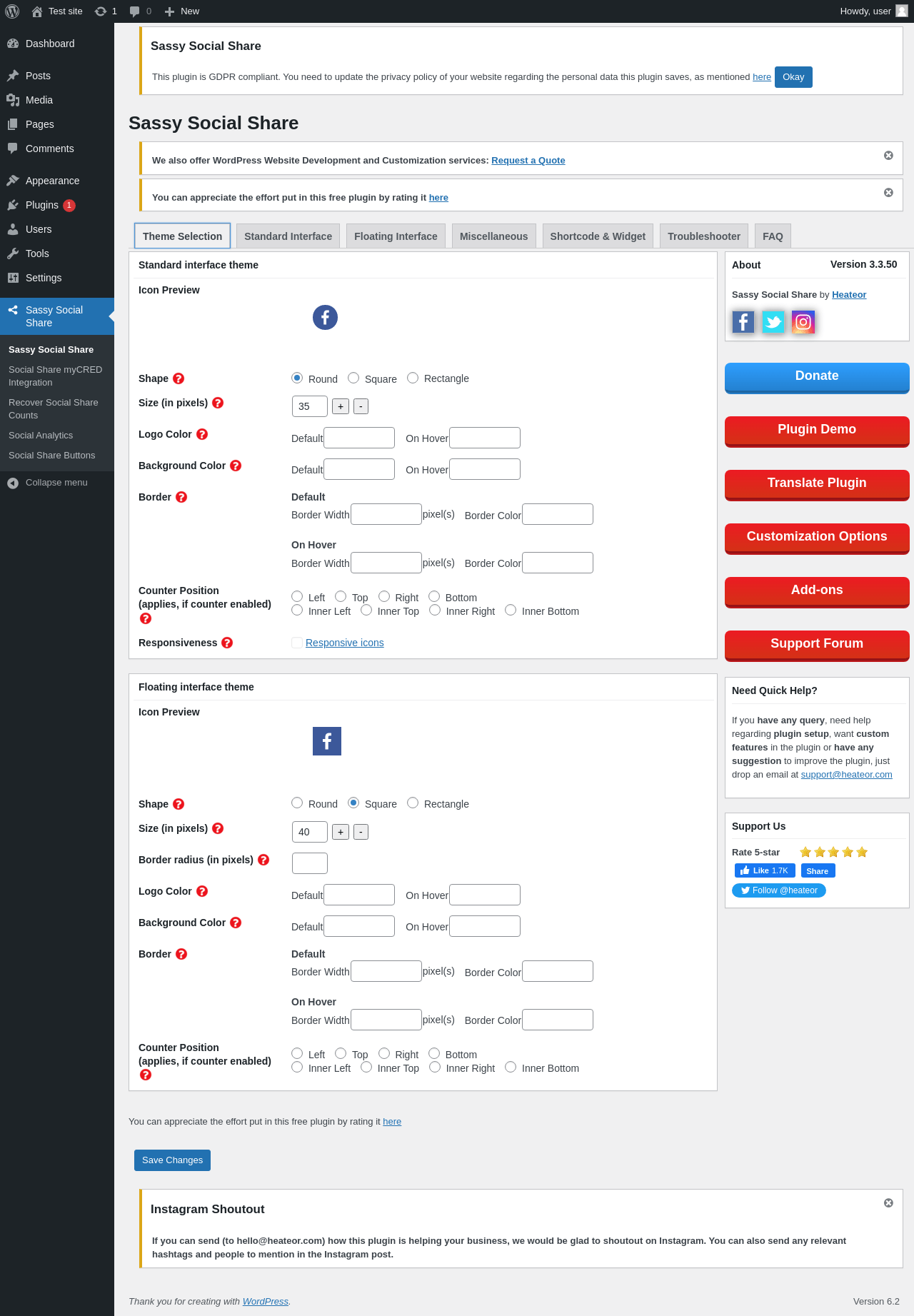Open the FAQ tab

[773, 236]
